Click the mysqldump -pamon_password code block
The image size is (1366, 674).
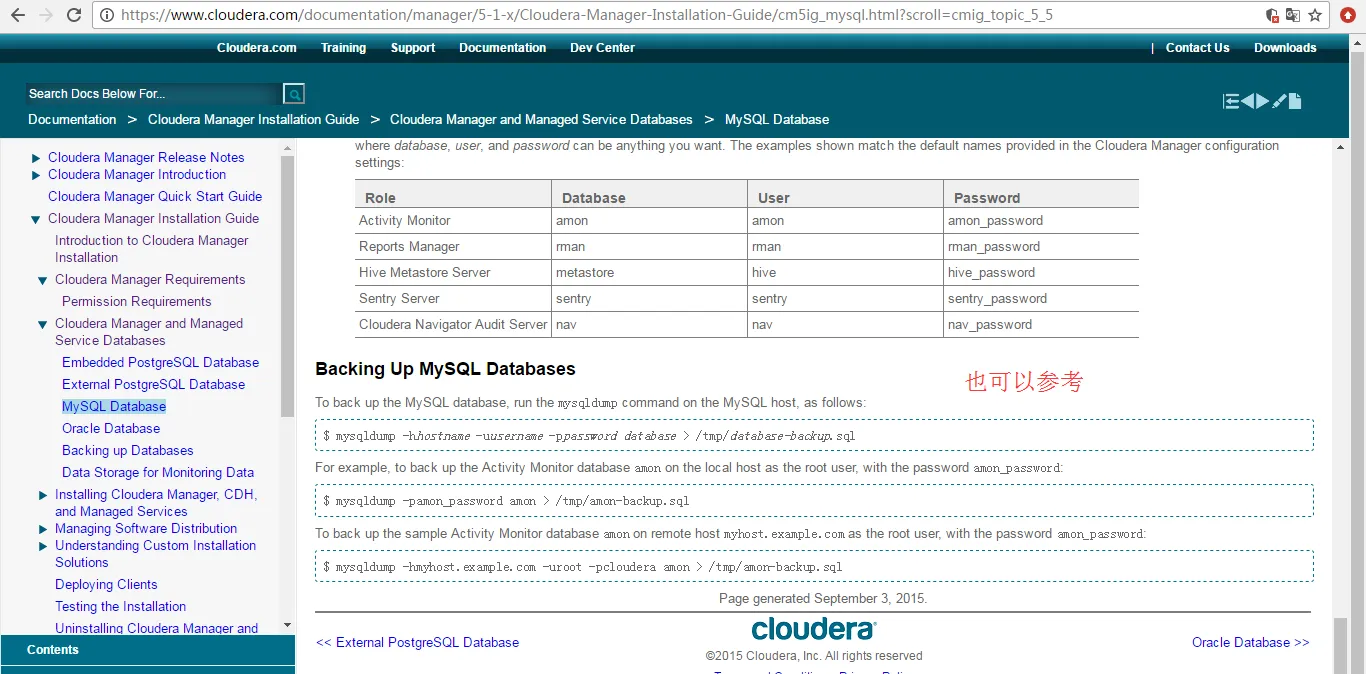click(x=814, y=500)
